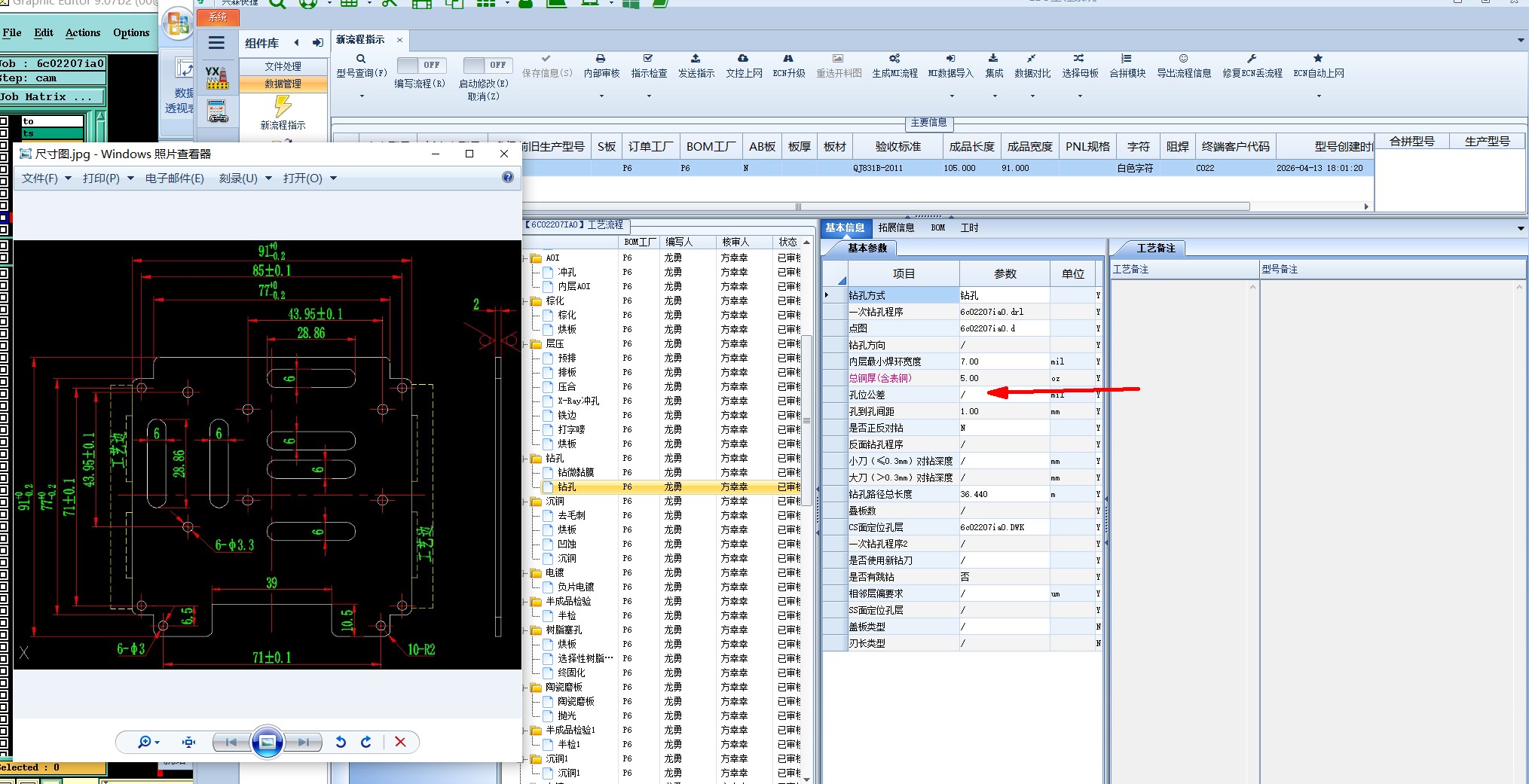Click the 孔位公差 parameter value field

[1004, 395]
